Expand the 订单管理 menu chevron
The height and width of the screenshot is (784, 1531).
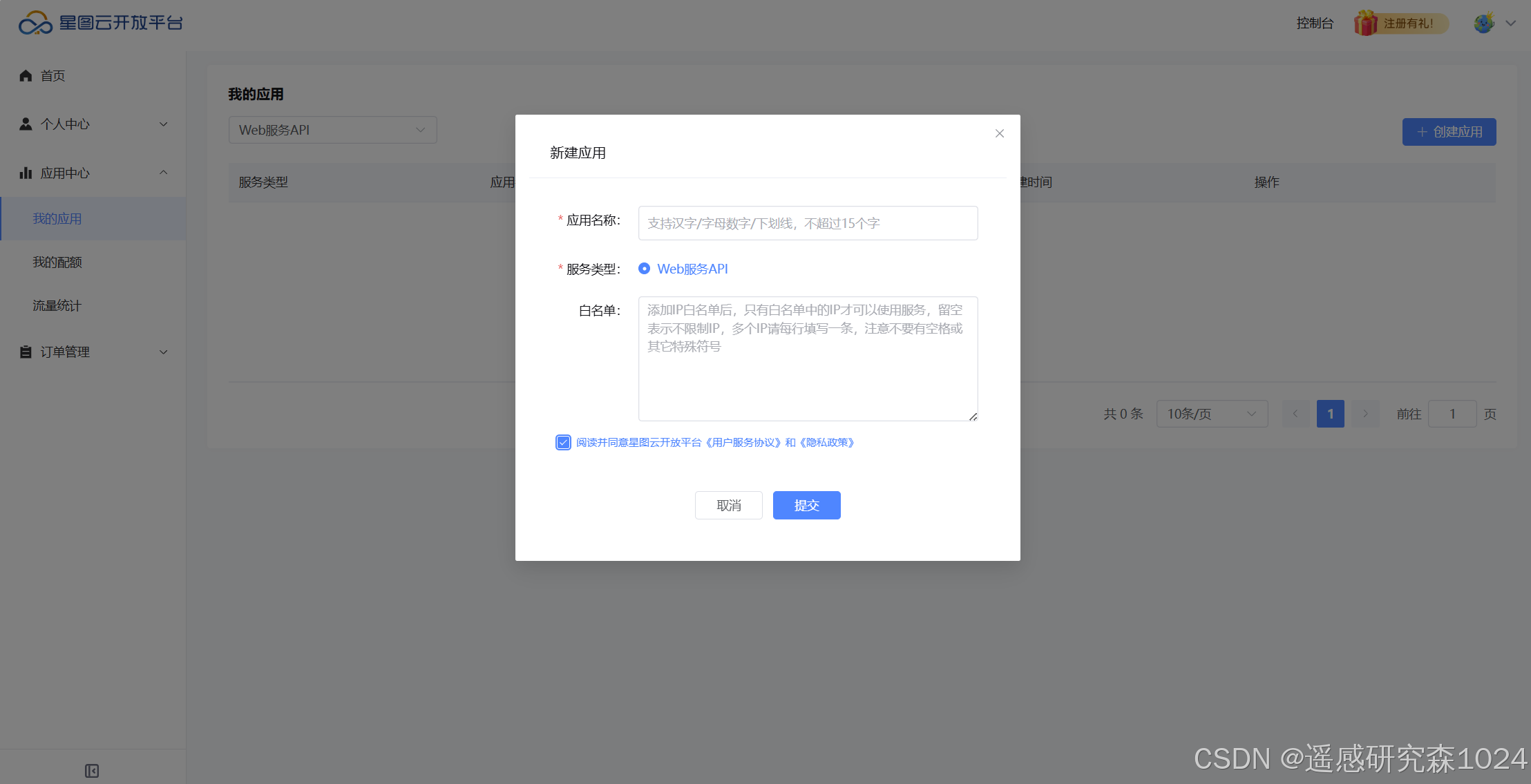[164, 352]
